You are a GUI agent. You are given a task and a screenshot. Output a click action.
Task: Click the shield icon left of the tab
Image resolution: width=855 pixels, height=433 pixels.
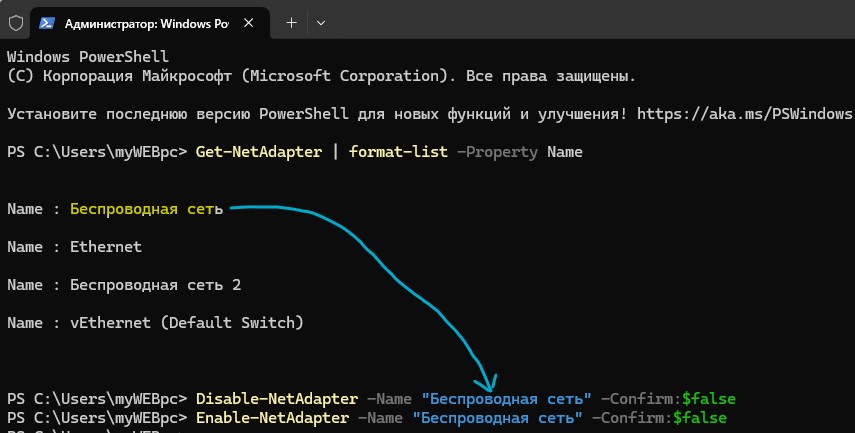click(16, 23)
